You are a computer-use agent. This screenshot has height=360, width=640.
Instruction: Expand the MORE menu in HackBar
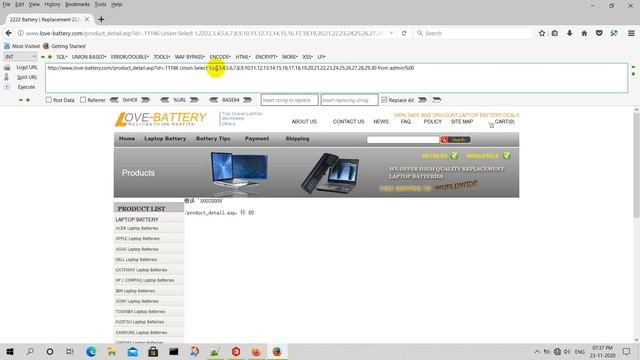pos(290,57)
